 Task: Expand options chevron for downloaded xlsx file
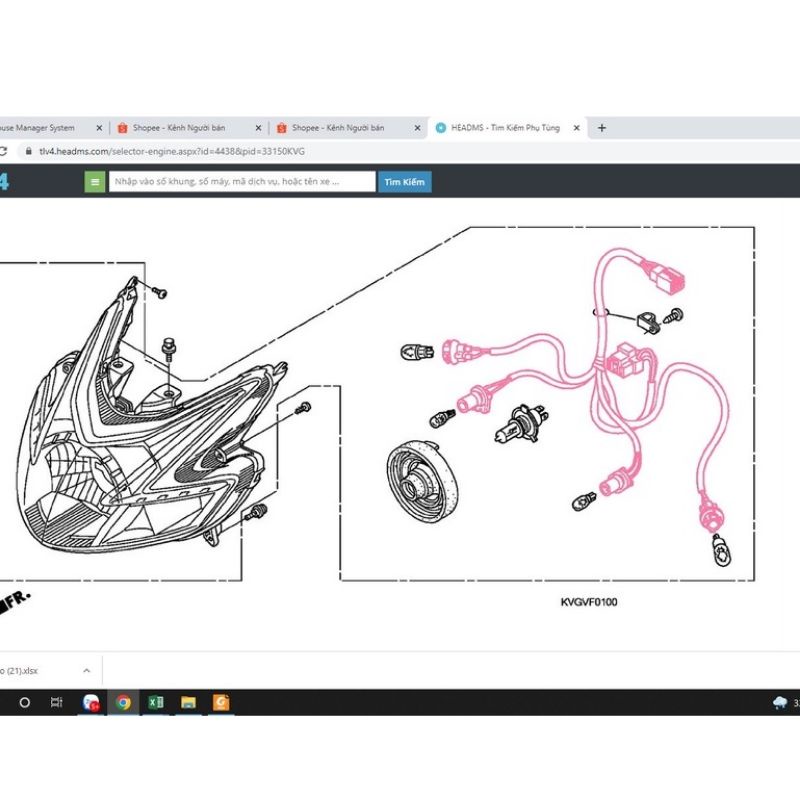click(86, 671)
